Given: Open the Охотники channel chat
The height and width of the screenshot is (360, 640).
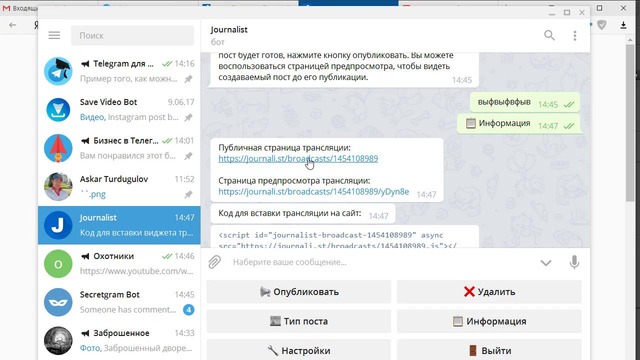Looking at the screenshot, I should (x=119, y=263).
